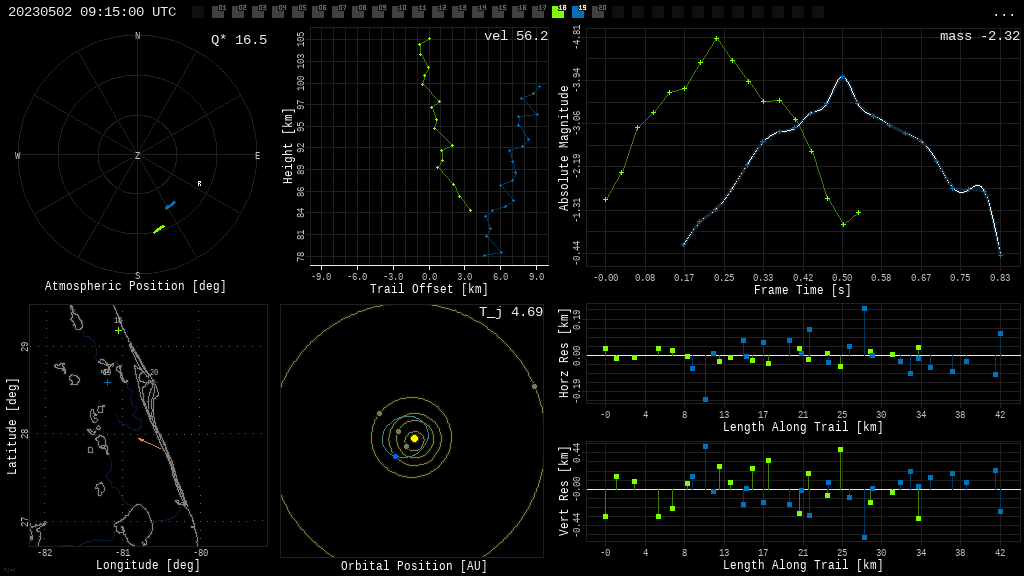Click Length Along Trail label under horizontal residuals

803,427
